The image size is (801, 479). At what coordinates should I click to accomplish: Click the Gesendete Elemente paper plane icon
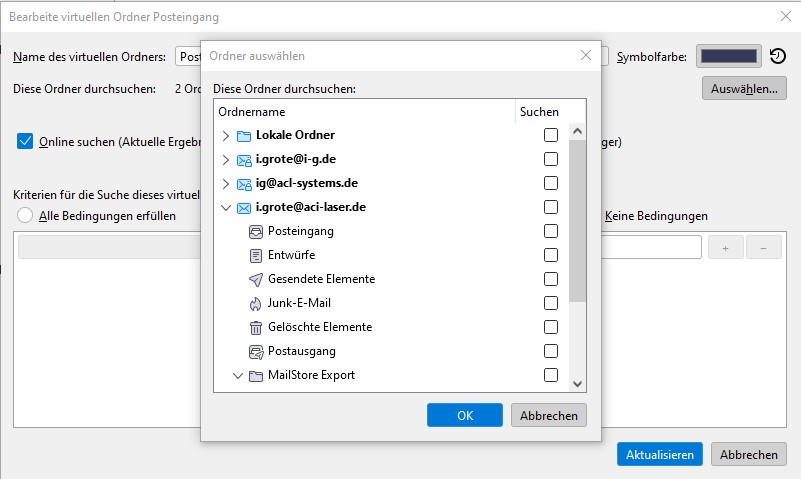click(256, 279)
